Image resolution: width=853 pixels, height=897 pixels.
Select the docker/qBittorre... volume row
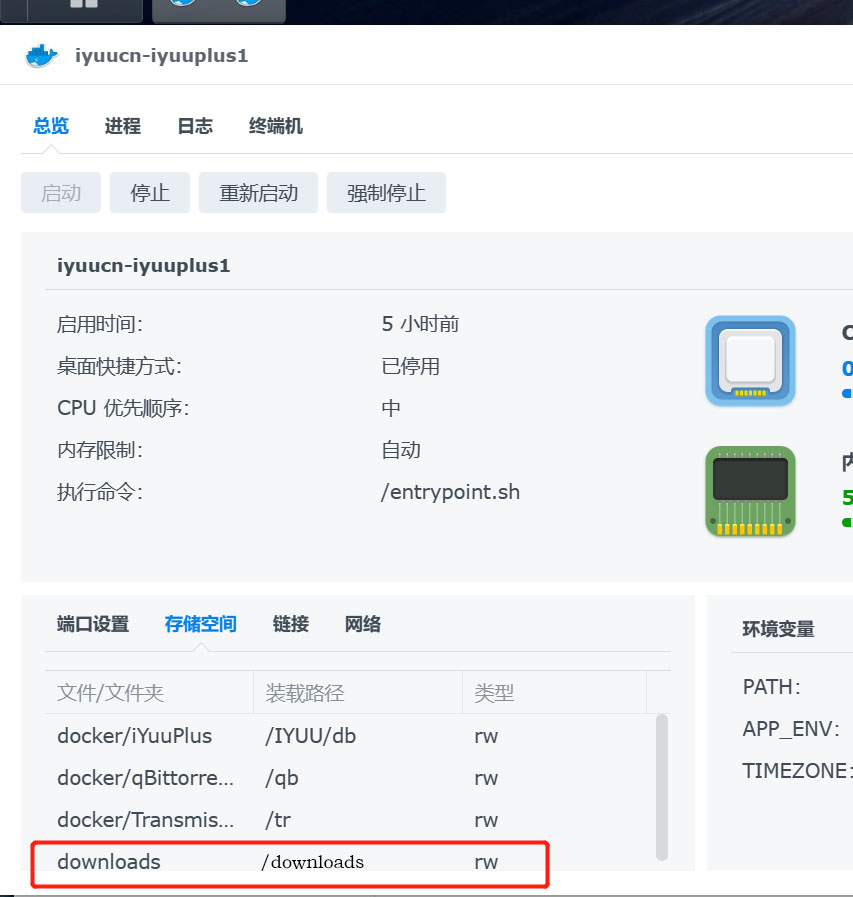click(350, 778)
